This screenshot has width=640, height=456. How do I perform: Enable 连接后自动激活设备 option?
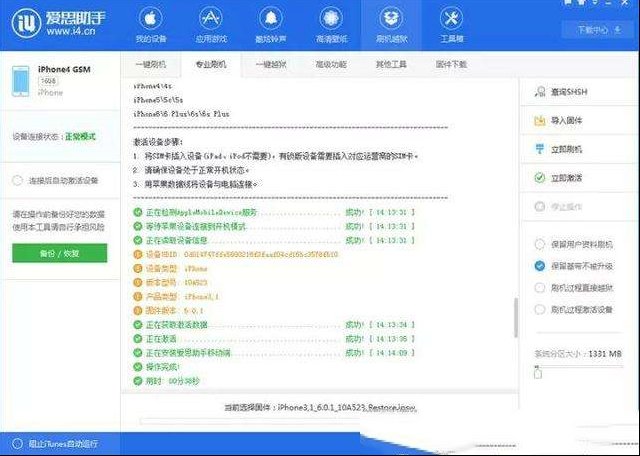point(17,180)
